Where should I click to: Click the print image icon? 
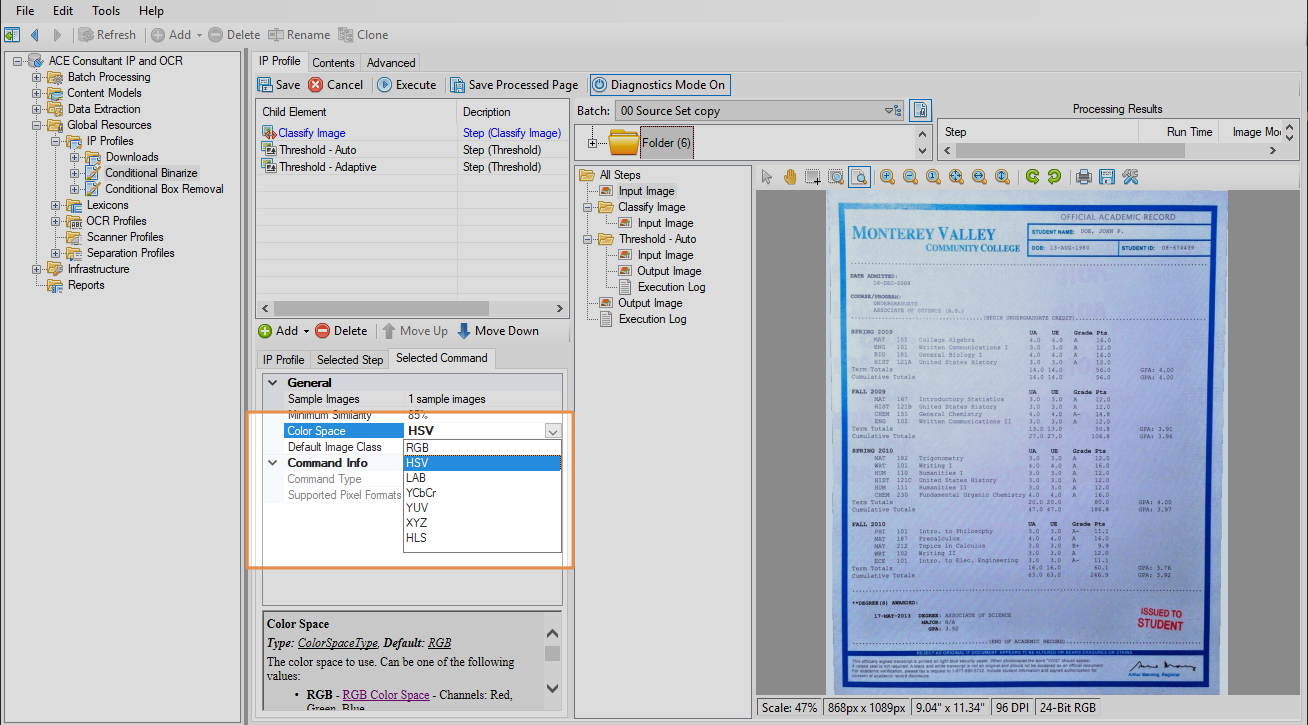tap(1083, 177)
